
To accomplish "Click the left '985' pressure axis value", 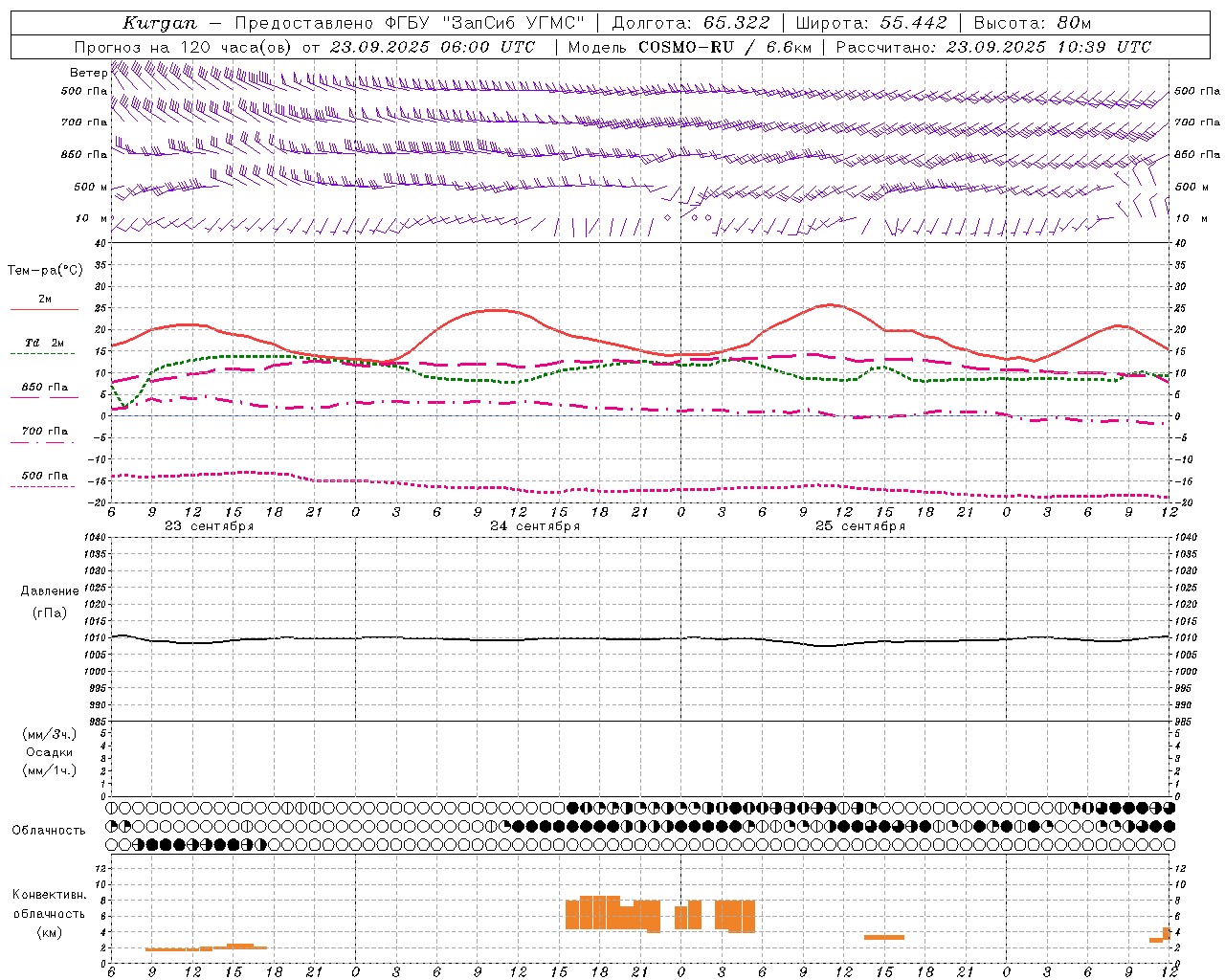I will coord(97,722).
